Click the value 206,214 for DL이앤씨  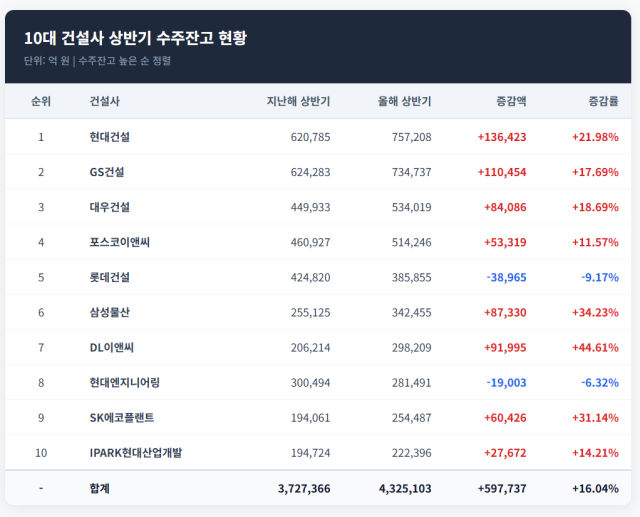(x=310, y=347)
